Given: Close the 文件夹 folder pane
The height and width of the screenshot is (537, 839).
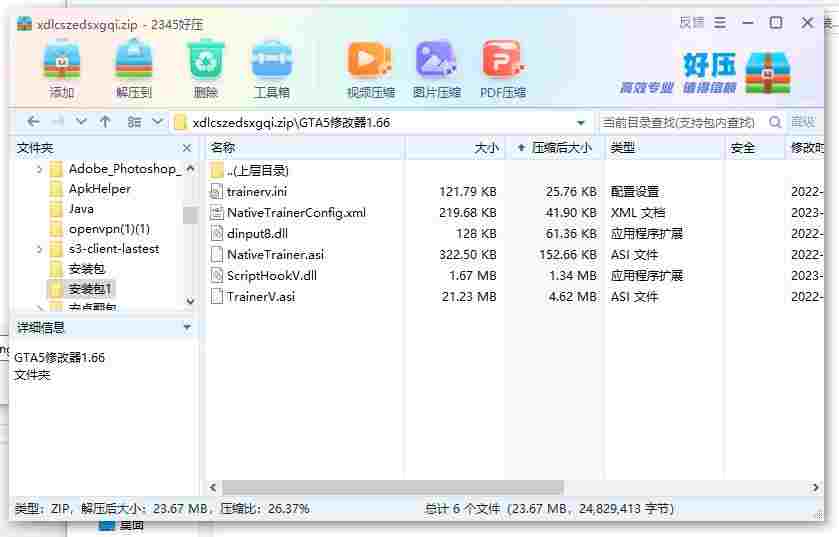Looking at the screenshot, I should (187, 148).
